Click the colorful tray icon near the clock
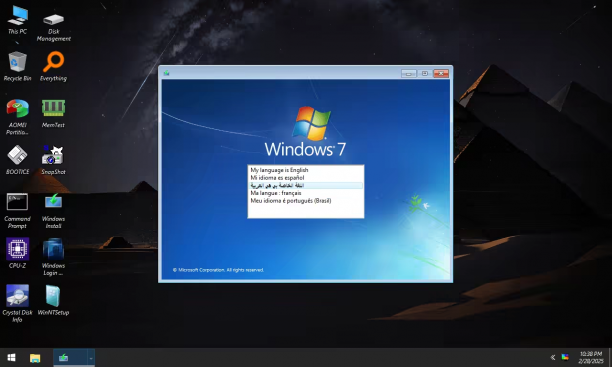This screenshot has height=367, width=612. tap(565, 357)
